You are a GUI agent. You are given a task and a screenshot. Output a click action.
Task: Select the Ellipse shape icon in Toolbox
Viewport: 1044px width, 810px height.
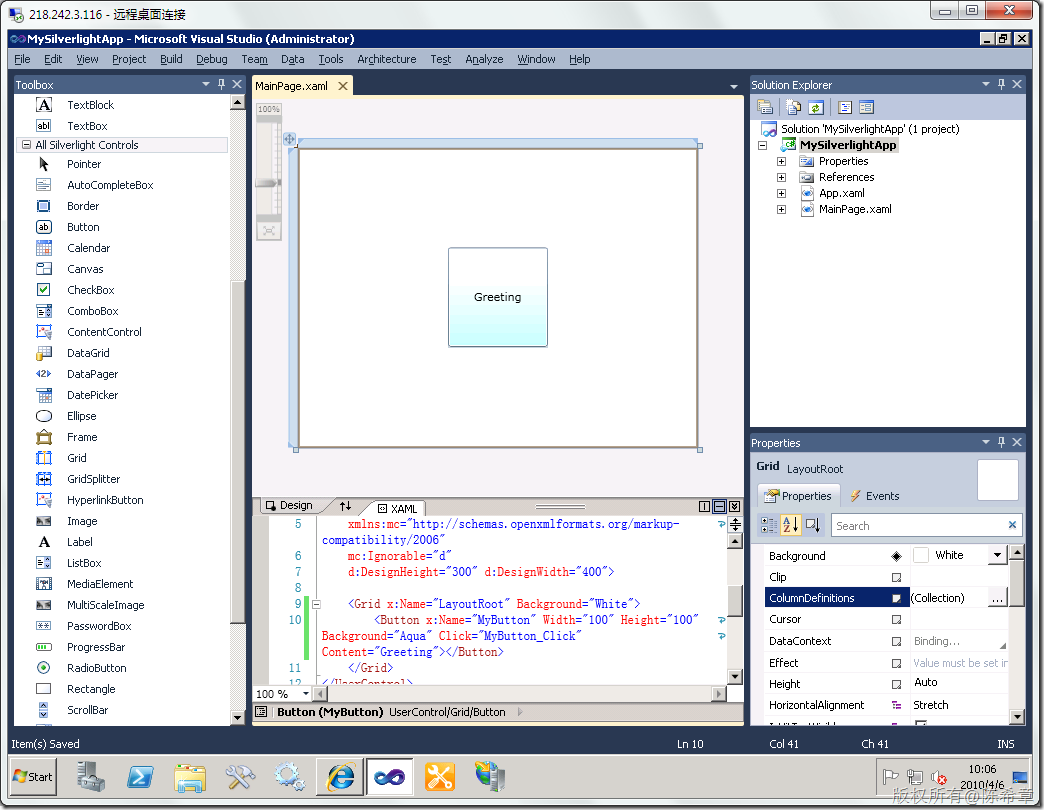tap(44, 416)
